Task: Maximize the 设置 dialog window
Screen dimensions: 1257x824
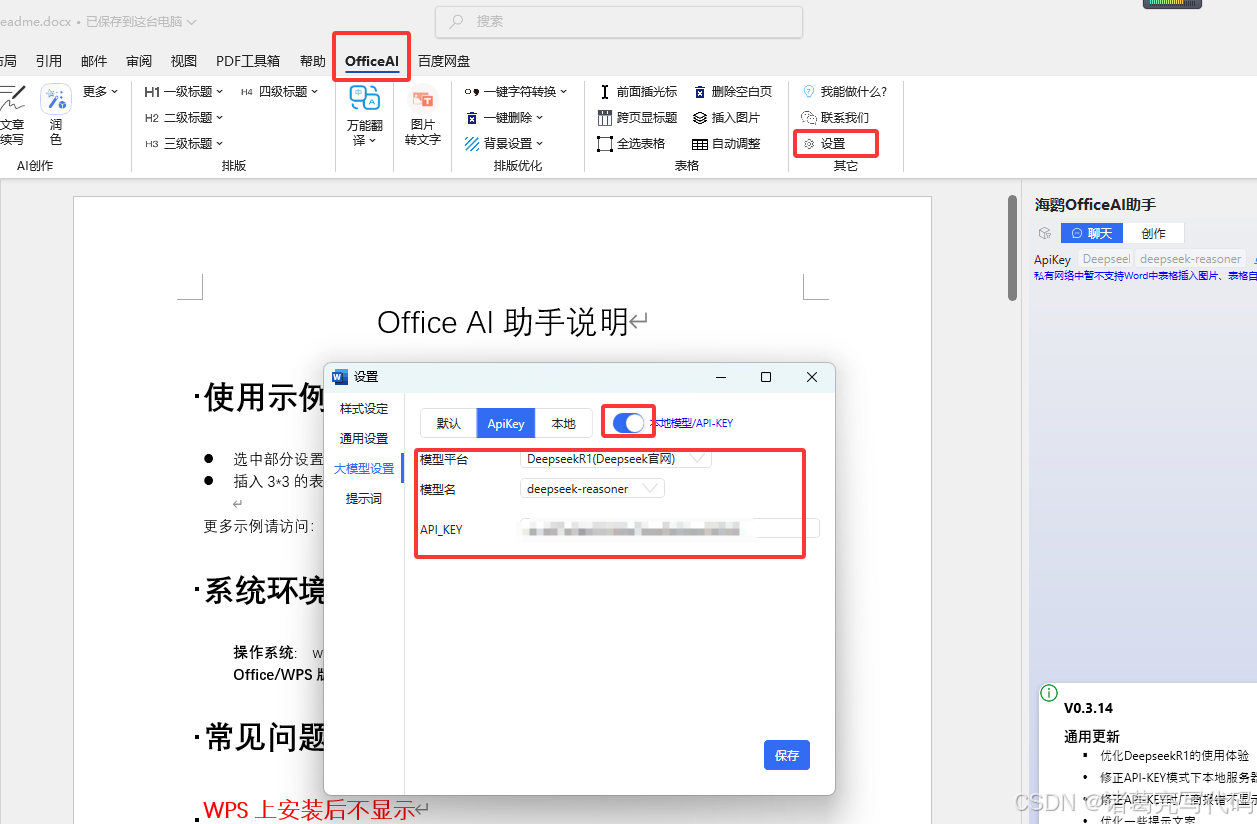Action: tap(766, 377)
